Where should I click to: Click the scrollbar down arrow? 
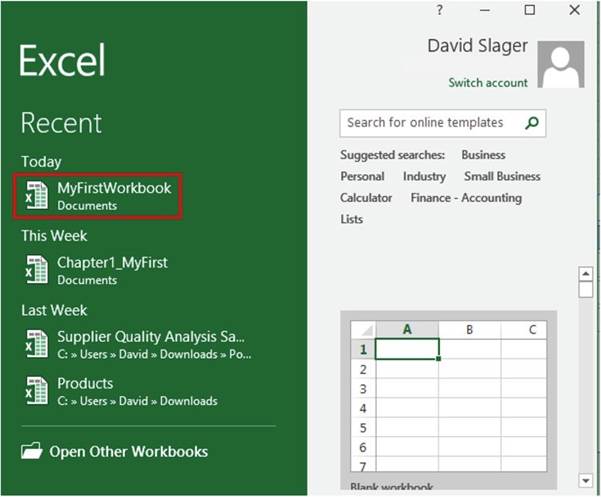click(586, 481)
